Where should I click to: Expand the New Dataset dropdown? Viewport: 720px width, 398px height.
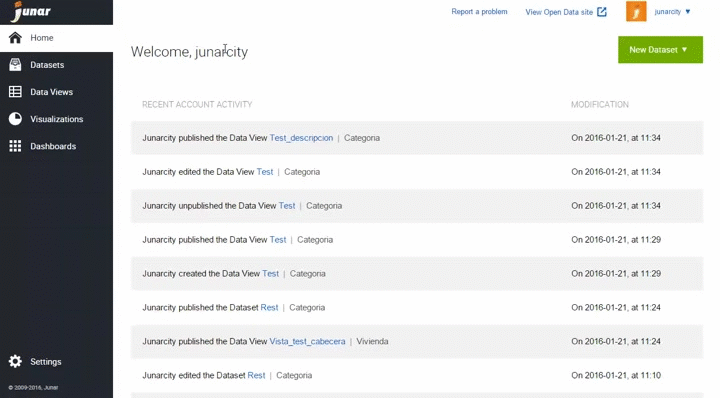660,50
